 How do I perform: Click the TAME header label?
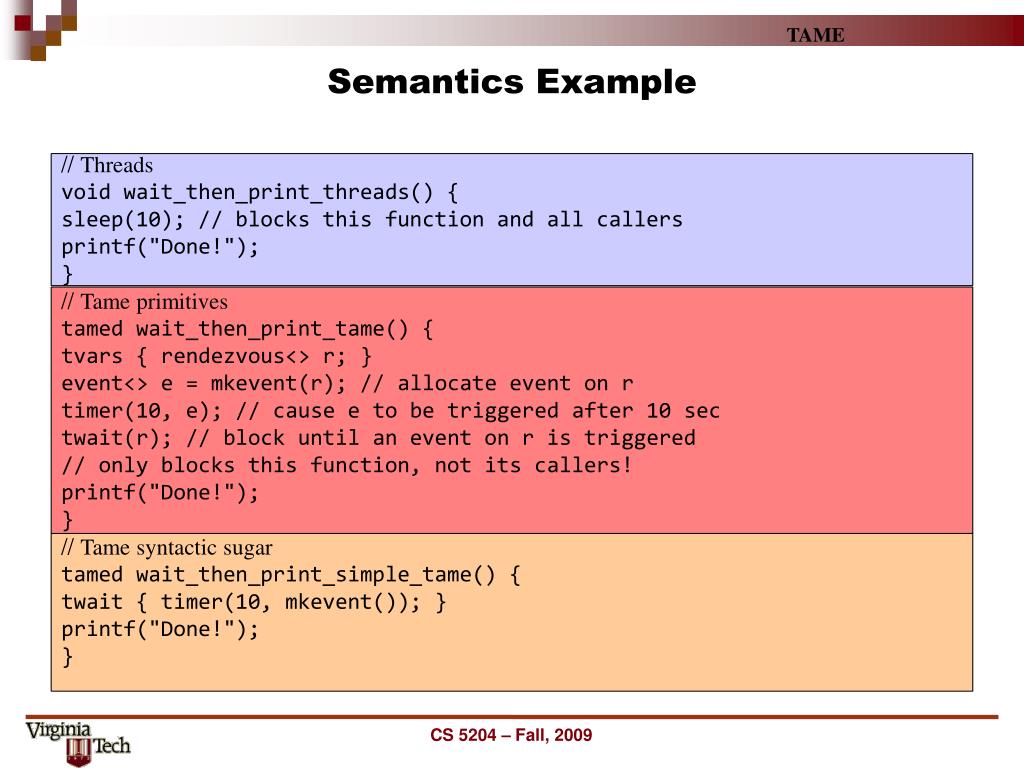(x=815, y=36)
